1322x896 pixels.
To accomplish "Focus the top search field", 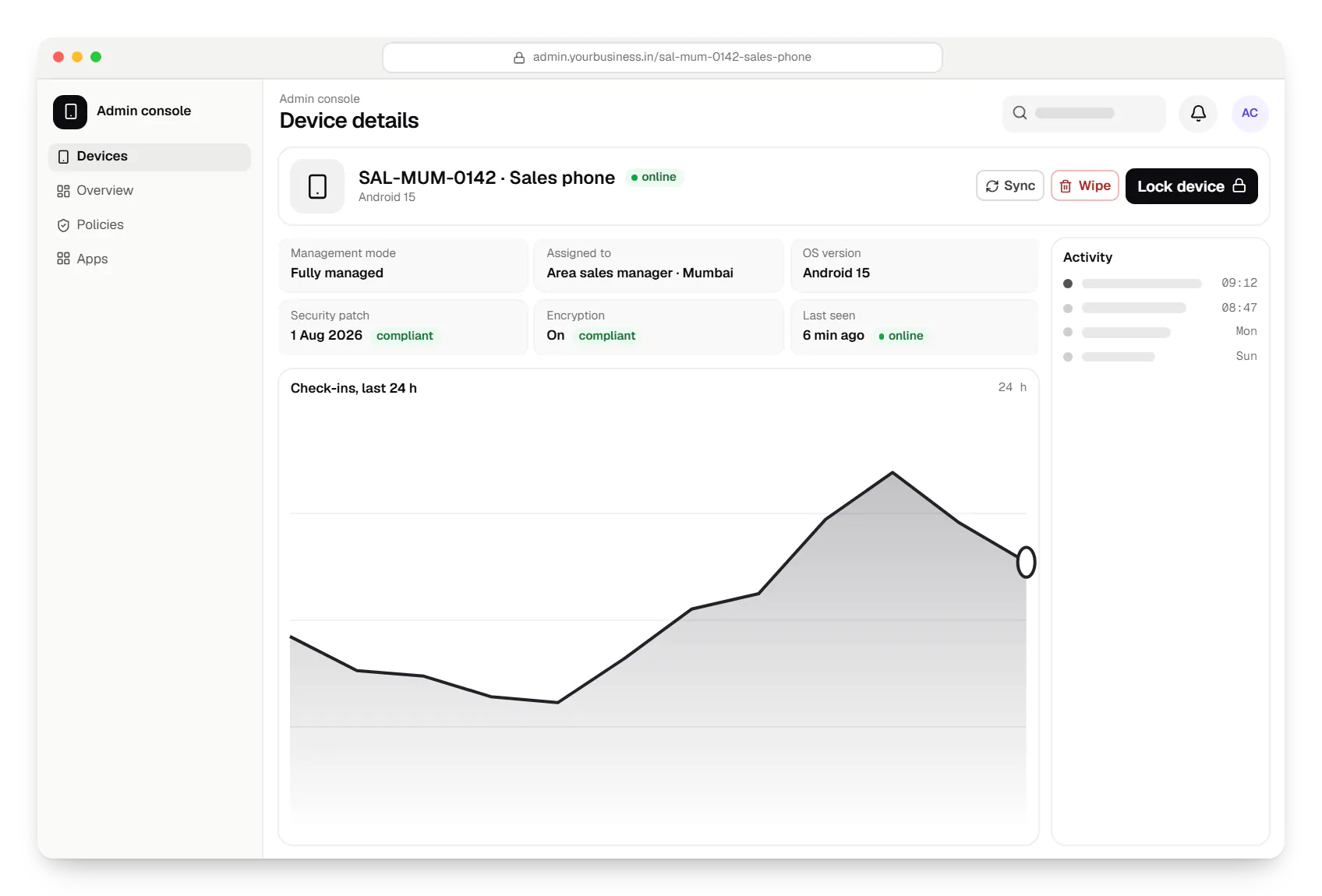I will [1083, 113].
